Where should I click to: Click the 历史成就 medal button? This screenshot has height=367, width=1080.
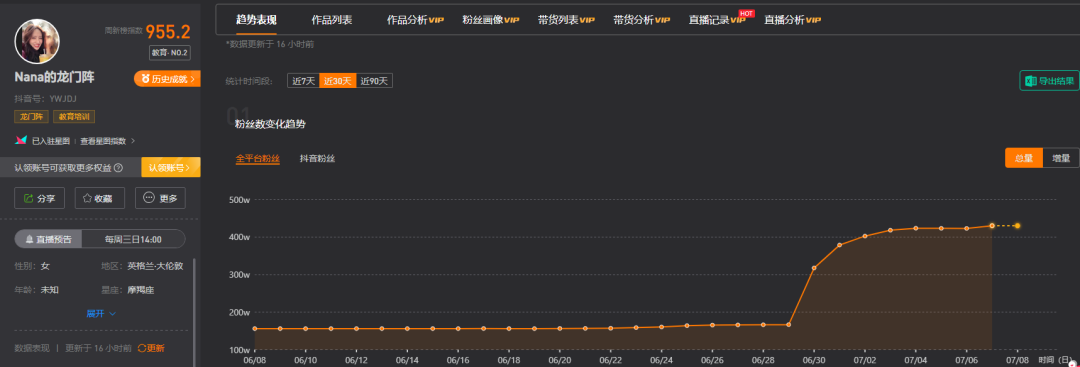[x=167, y=79]
